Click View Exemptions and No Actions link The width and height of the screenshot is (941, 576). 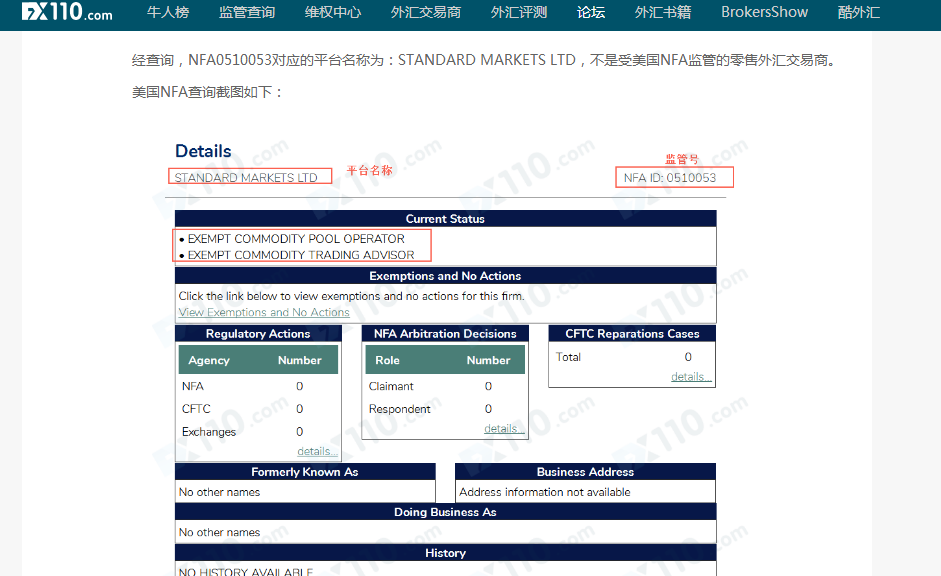[264, 312]
